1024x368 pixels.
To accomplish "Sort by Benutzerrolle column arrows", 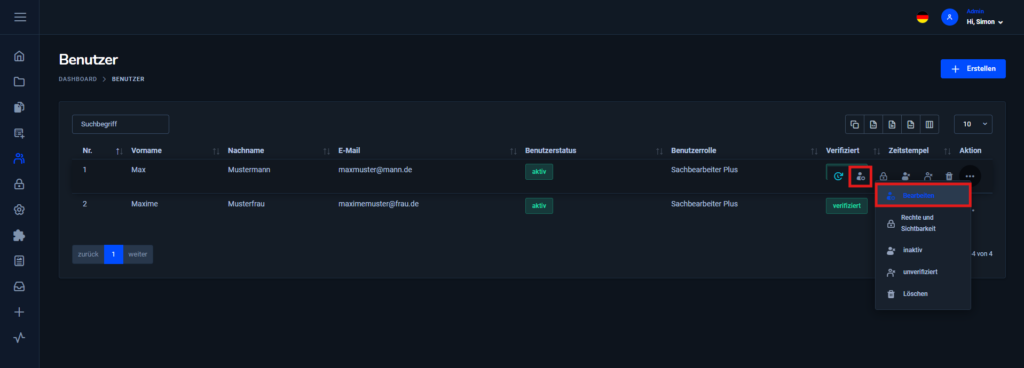I will 814,151.
